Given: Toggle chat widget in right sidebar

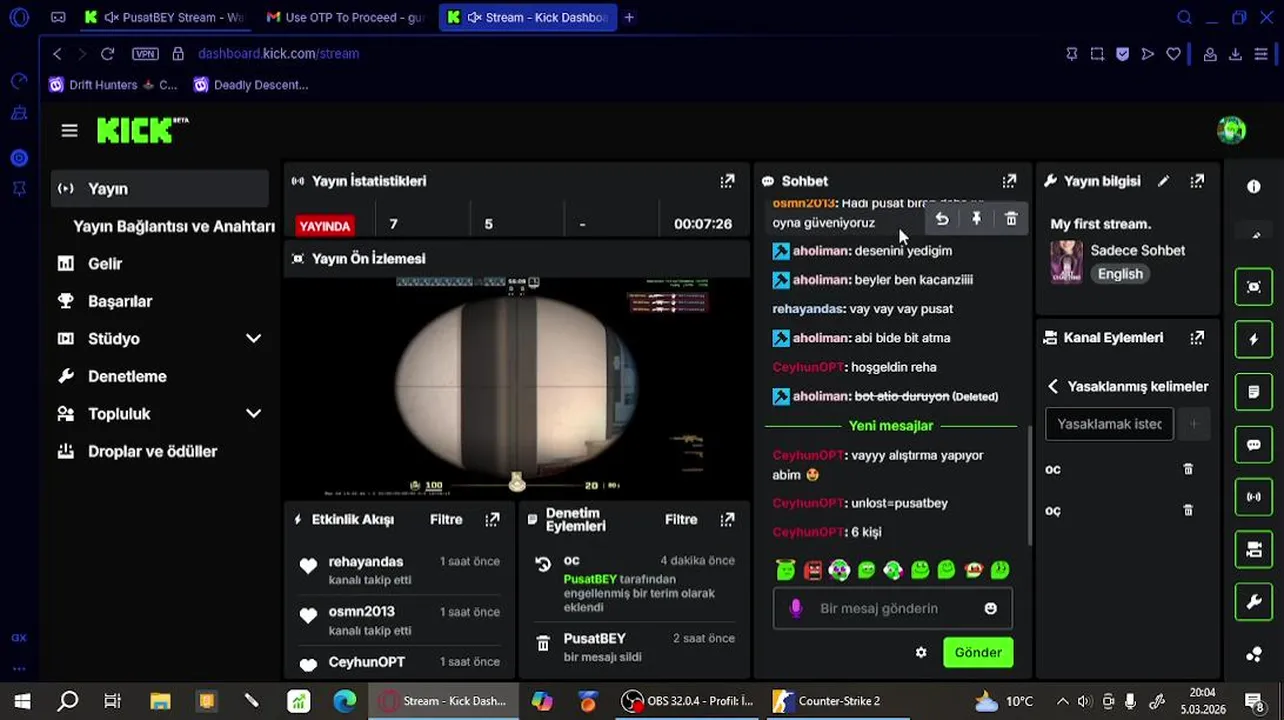Looking at the screenshot, I should click(x=1254, y=445).
